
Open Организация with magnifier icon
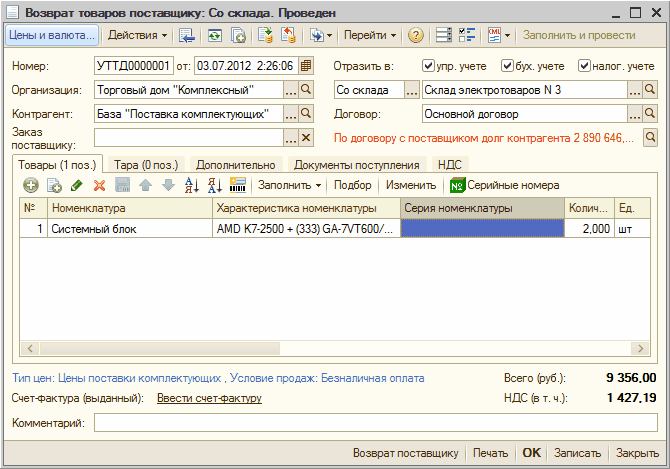[x=306, y=90]
